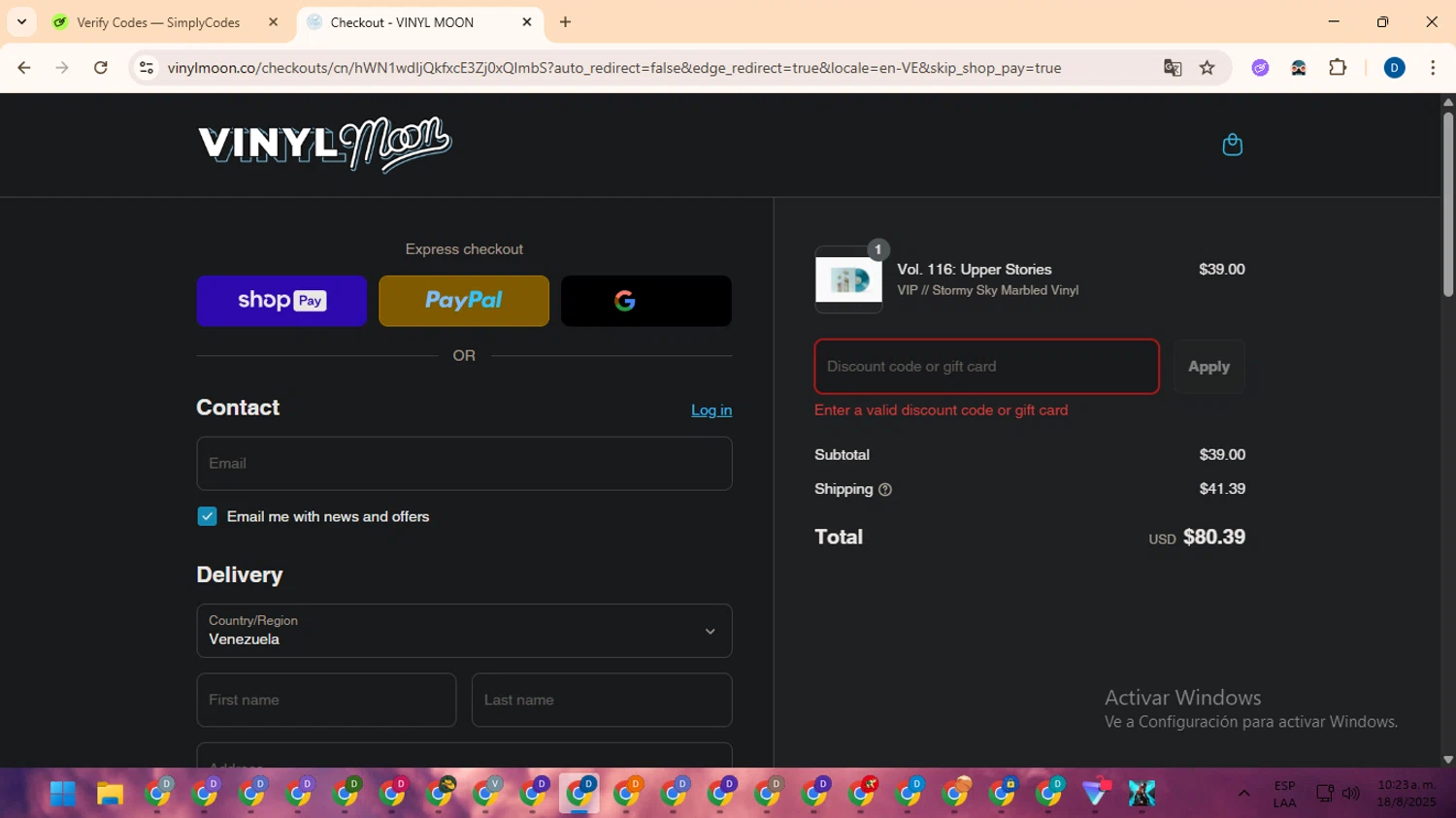The height and width of the screenshot is (818, 1456).
Task: Open the tab search dropdown
Action: point(21,22)
